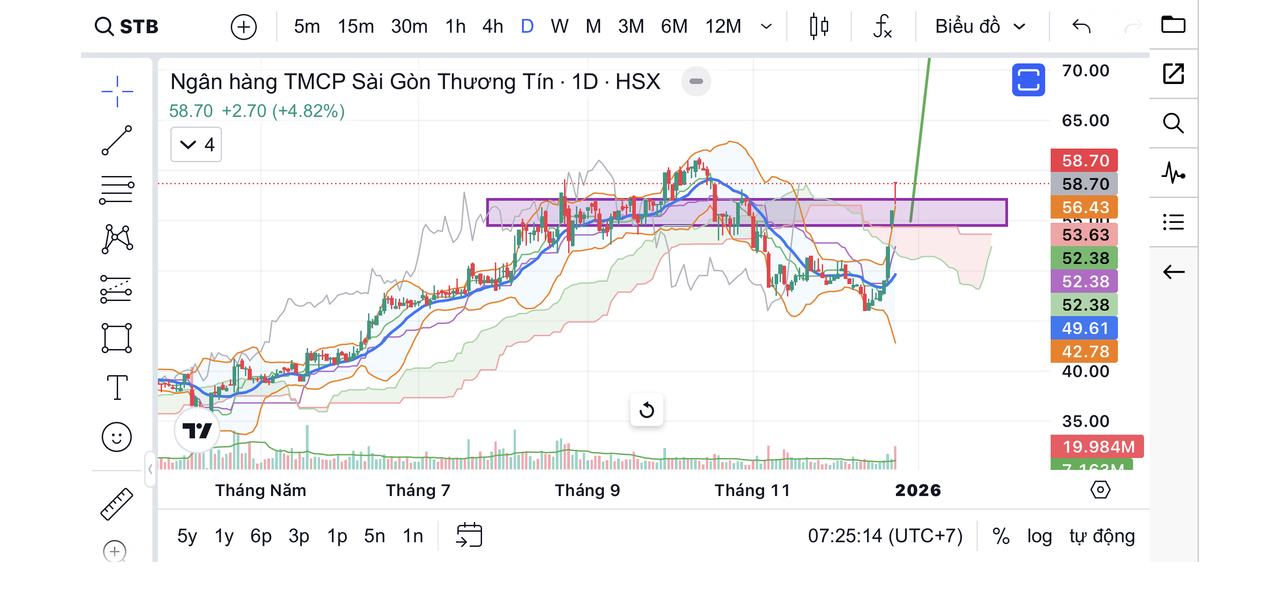Set date range to 6p
Viewport: 1280px width, 591px height.
pyautogui.click(x=261, y=536)
